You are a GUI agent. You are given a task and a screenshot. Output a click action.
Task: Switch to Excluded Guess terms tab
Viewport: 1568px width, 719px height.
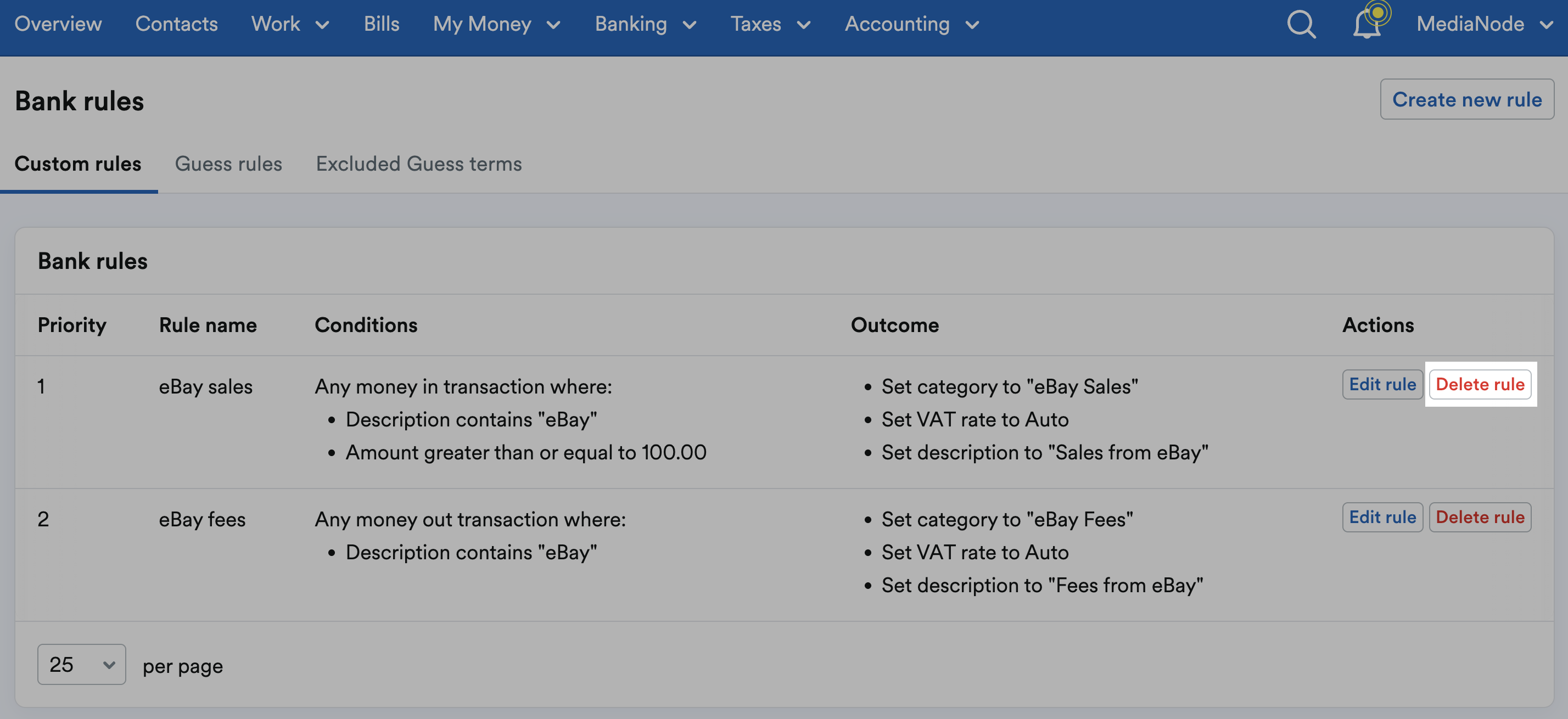point(419,164)
